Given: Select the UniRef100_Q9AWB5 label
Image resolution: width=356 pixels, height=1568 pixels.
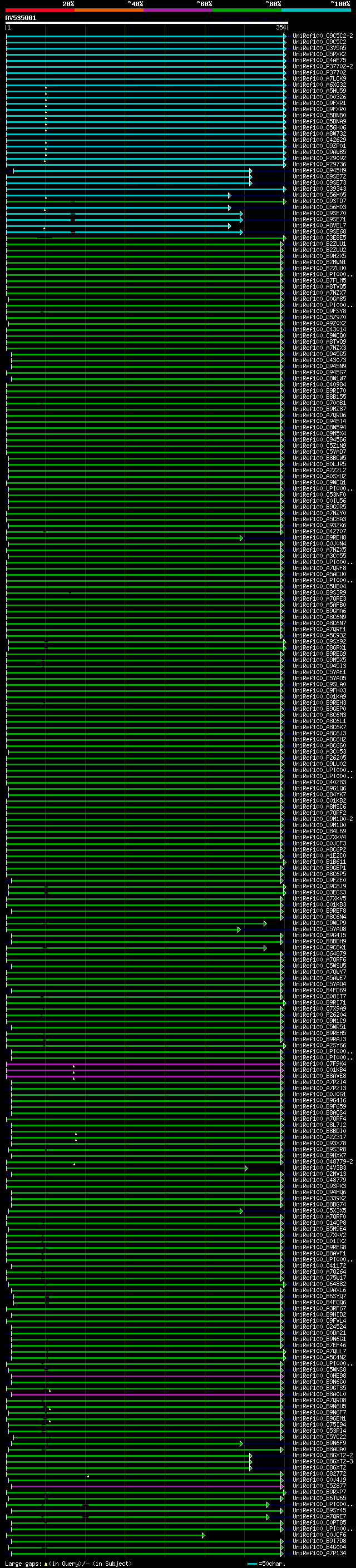Looking at the screenshot, I should [319, 152].
